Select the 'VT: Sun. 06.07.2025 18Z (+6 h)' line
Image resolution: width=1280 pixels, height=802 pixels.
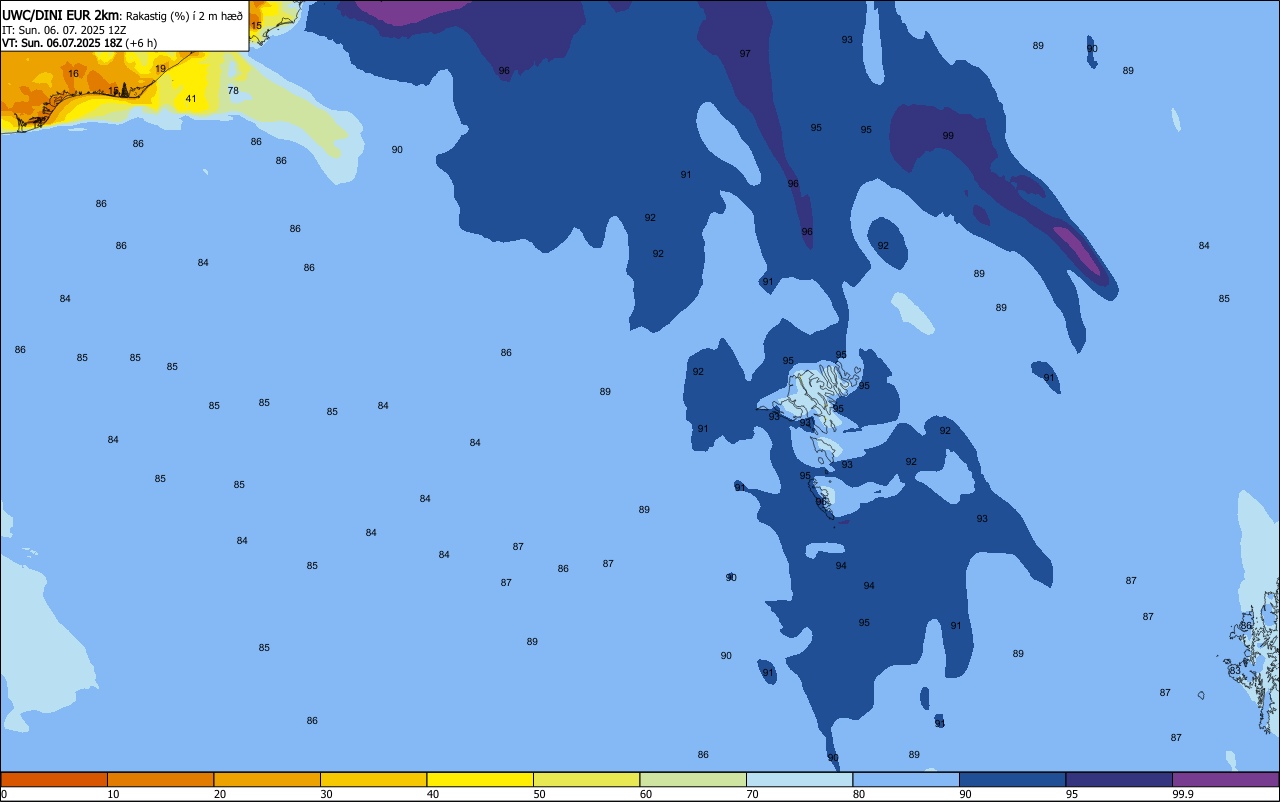pyautogui.click(x=79, y=43)
